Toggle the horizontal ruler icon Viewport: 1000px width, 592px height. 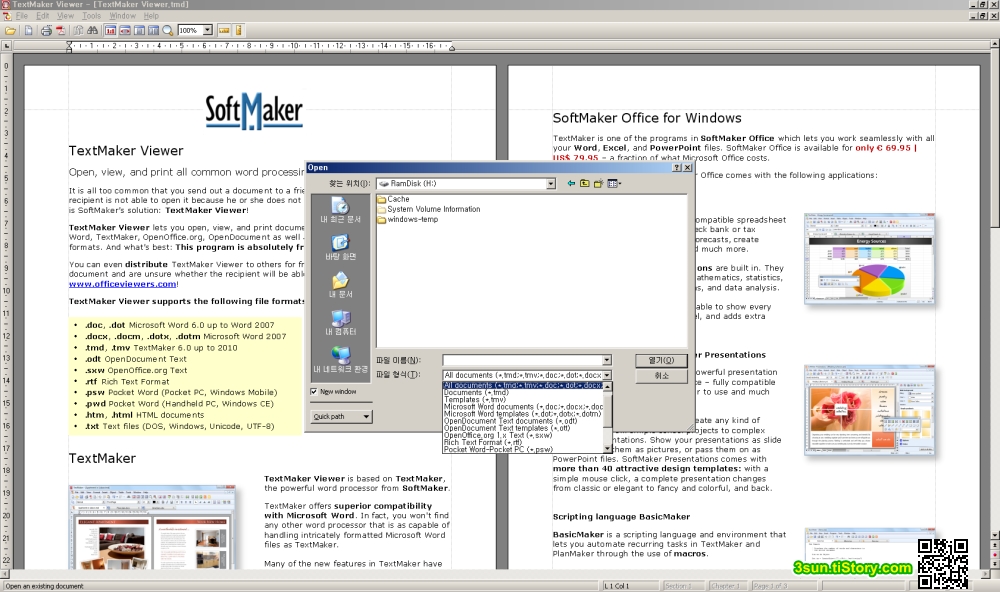tap(224, 31)
